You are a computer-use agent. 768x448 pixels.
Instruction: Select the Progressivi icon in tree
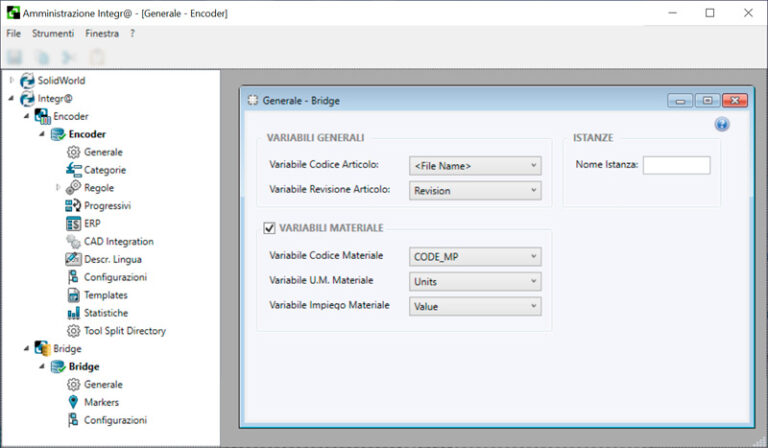(73, 206)
